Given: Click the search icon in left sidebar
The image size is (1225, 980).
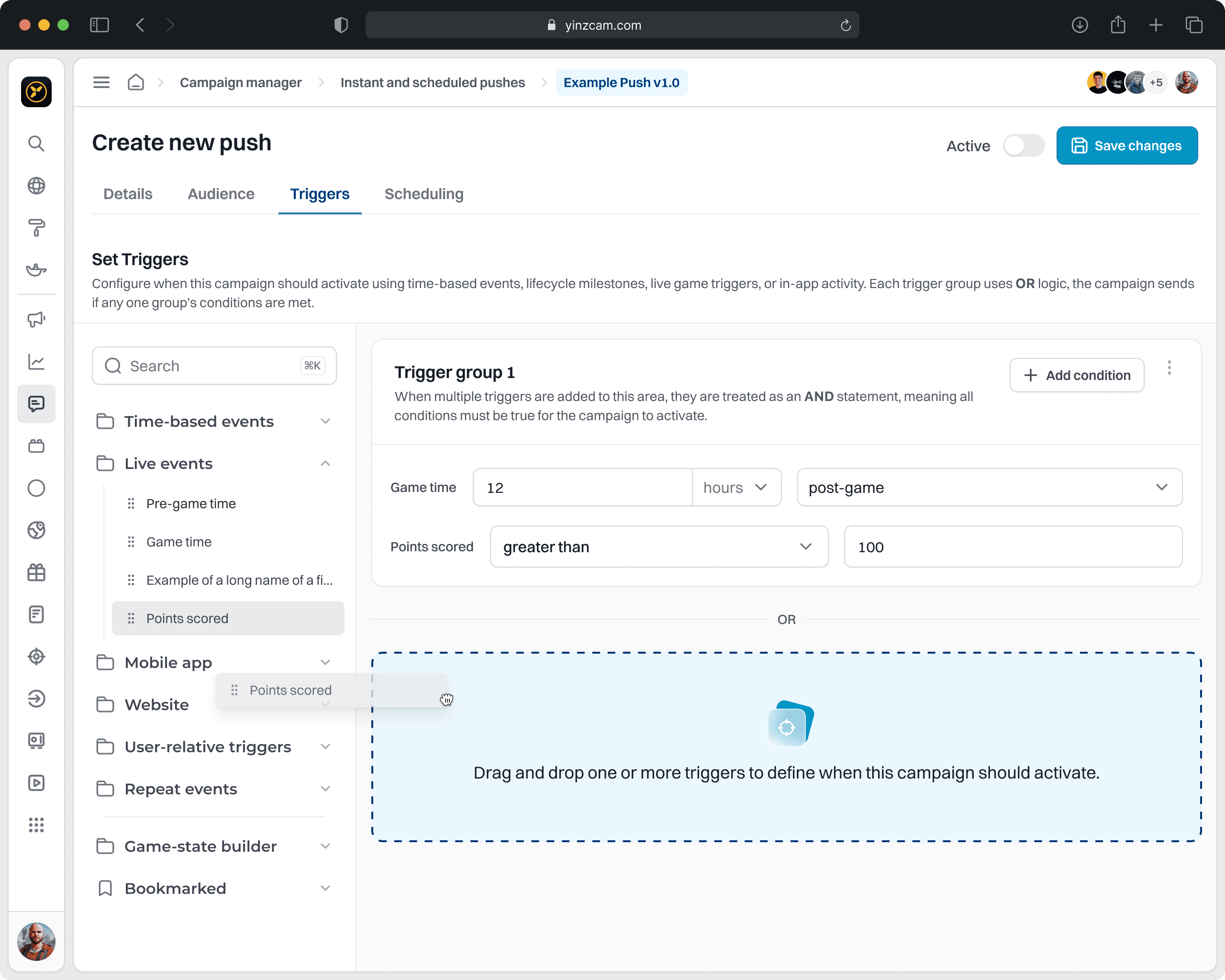Looking at the screenshot, I should (36, 143).
